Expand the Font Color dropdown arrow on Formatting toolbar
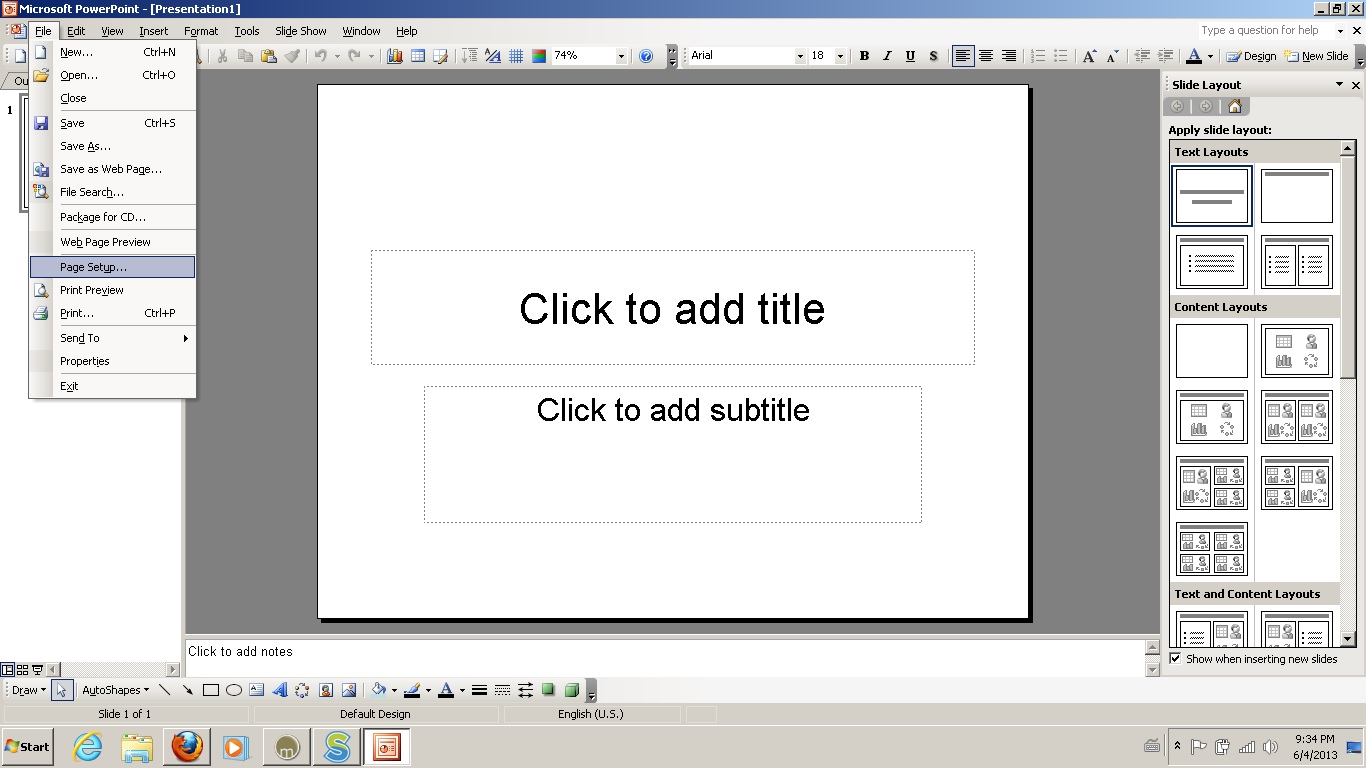Image resolution: width=1366 pixels, height=768 pixels. click(1210, 56)
